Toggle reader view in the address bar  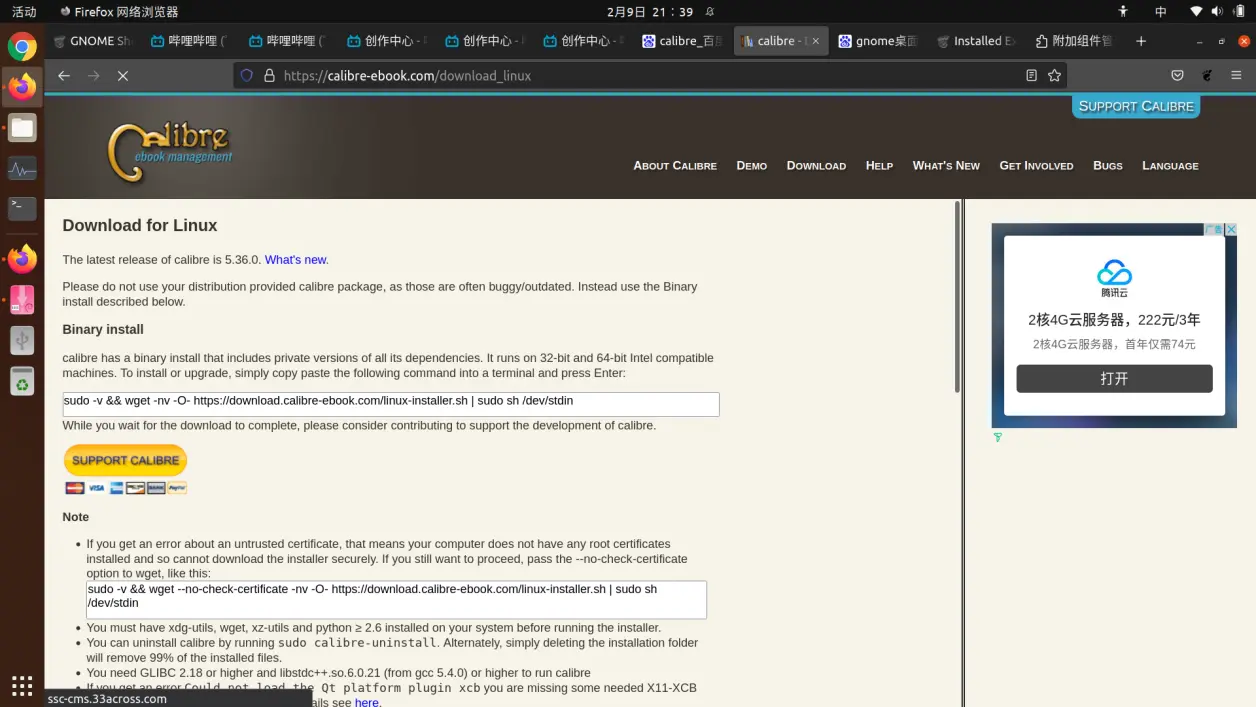pyautogui.click(x=1031, y=75)
